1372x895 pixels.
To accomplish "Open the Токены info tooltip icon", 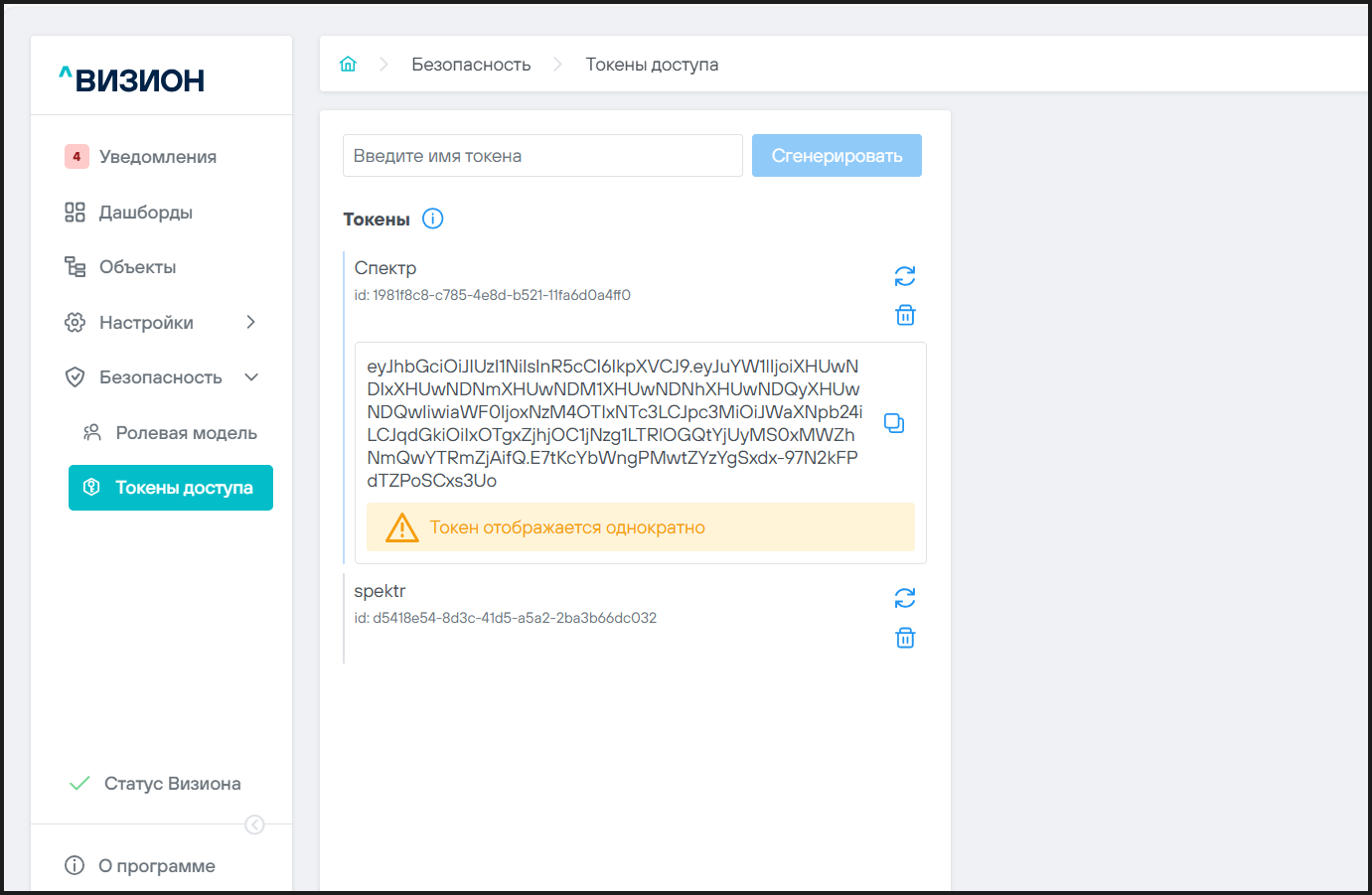I will pos(433,219).
